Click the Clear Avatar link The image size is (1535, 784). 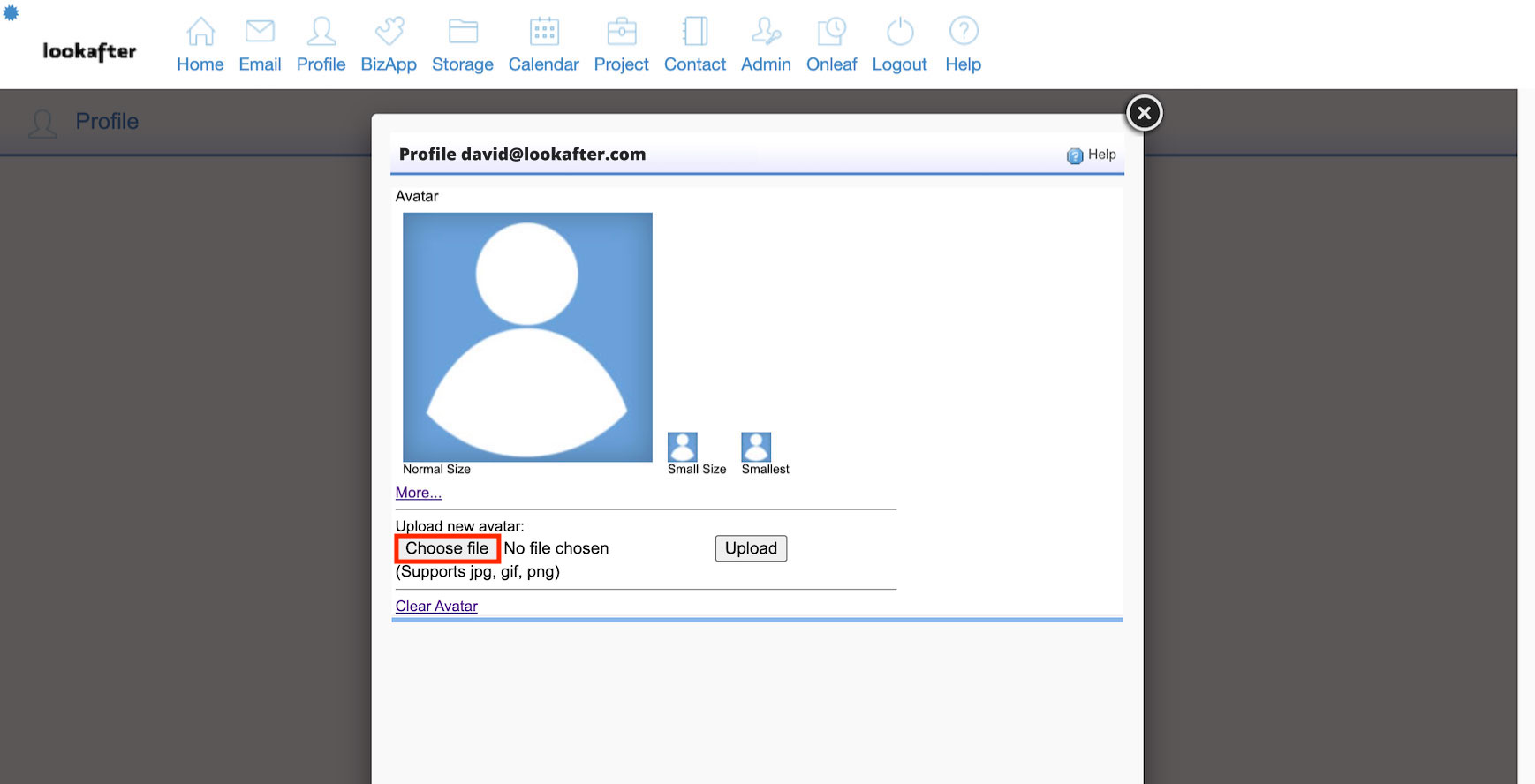[x=436, y=606]
